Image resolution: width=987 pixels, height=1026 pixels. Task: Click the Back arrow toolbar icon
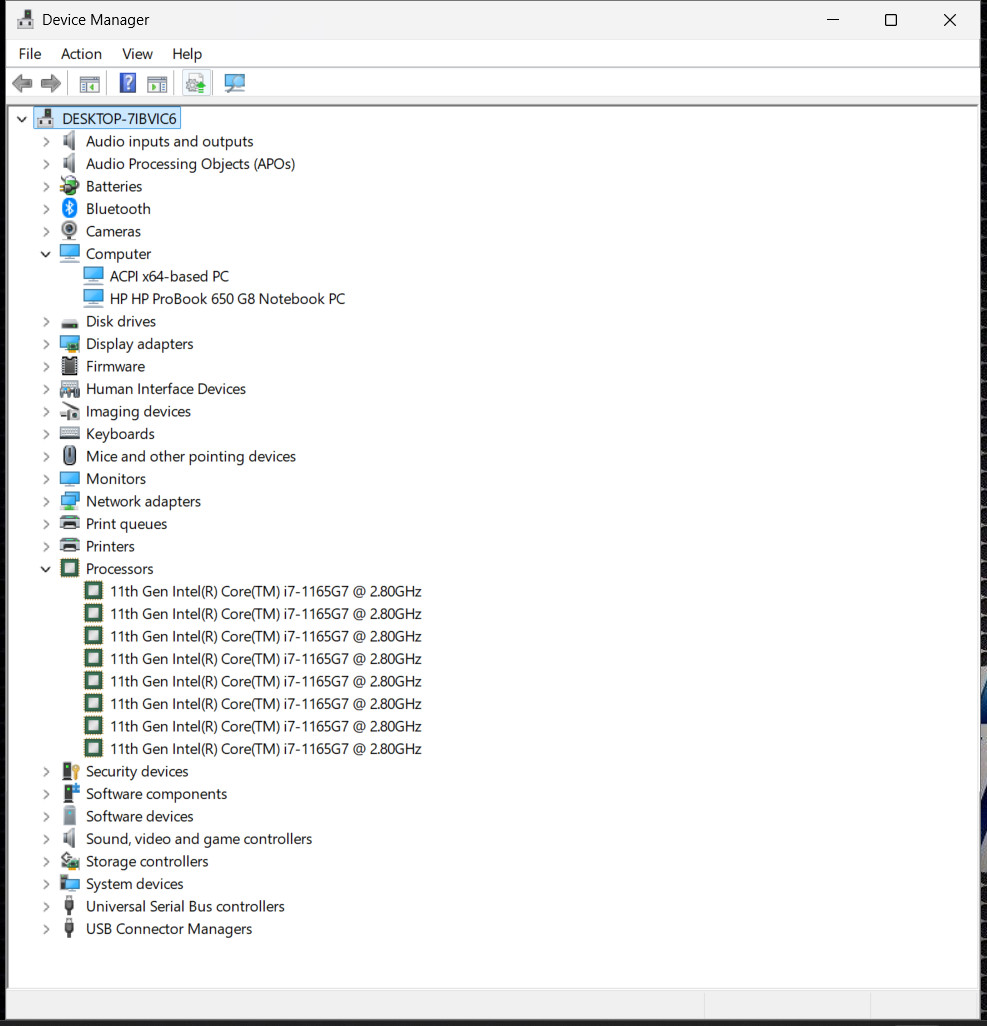[22, 83]
